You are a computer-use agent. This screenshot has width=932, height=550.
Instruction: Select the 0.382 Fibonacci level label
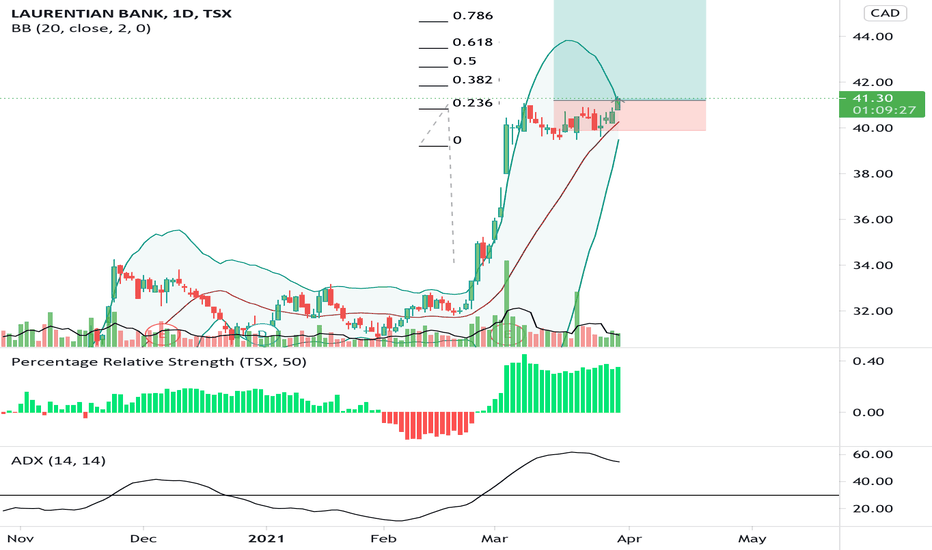[x=473, y=80]
